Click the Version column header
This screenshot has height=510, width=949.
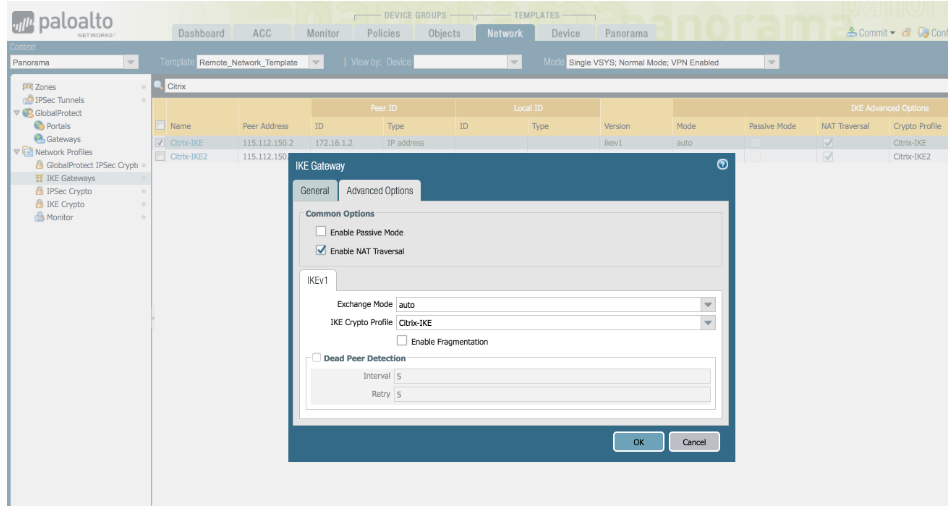[x=617, y=126]
